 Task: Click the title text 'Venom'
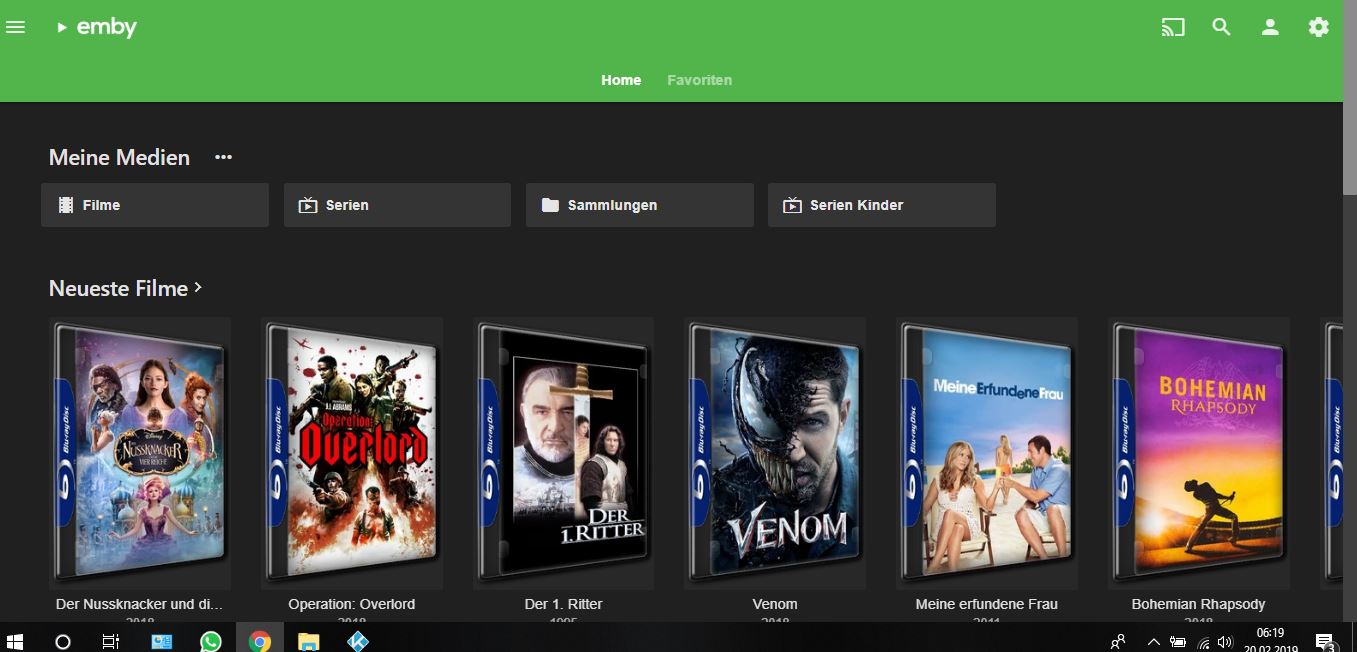point(775,604)
